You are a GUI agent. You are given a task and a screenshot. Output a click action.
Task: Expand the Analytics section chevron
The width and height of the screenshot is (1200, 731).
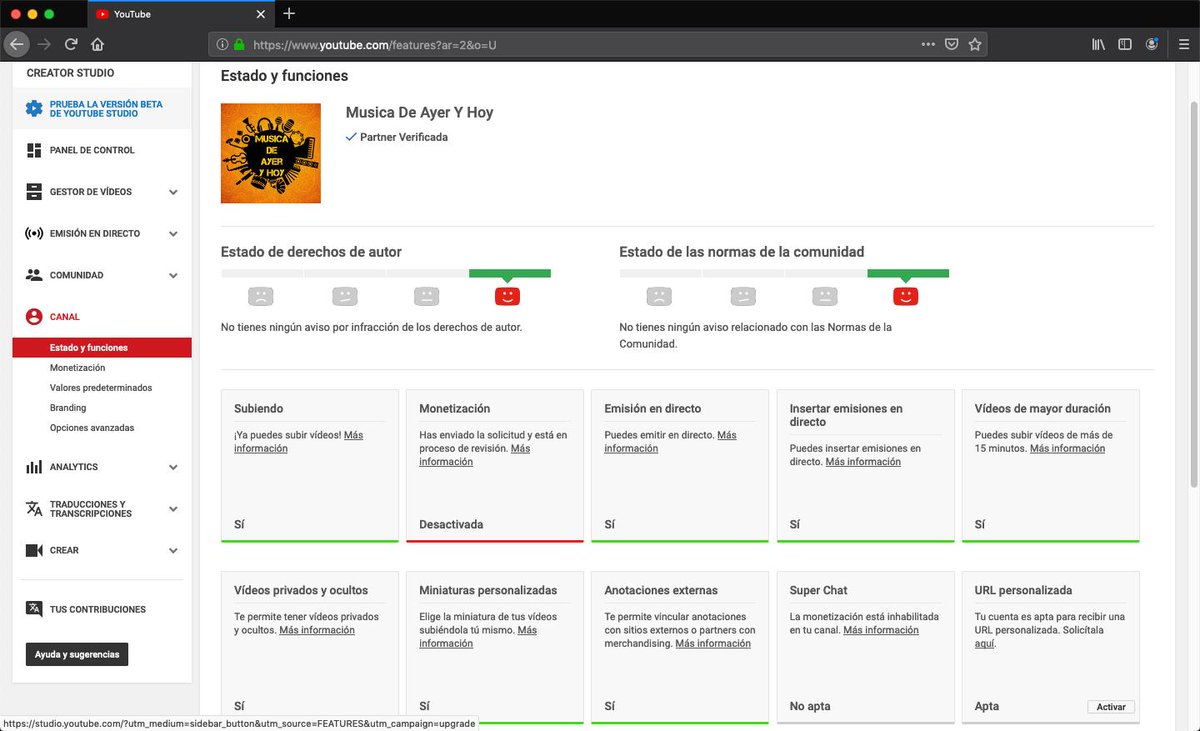(x=173, y=467)
